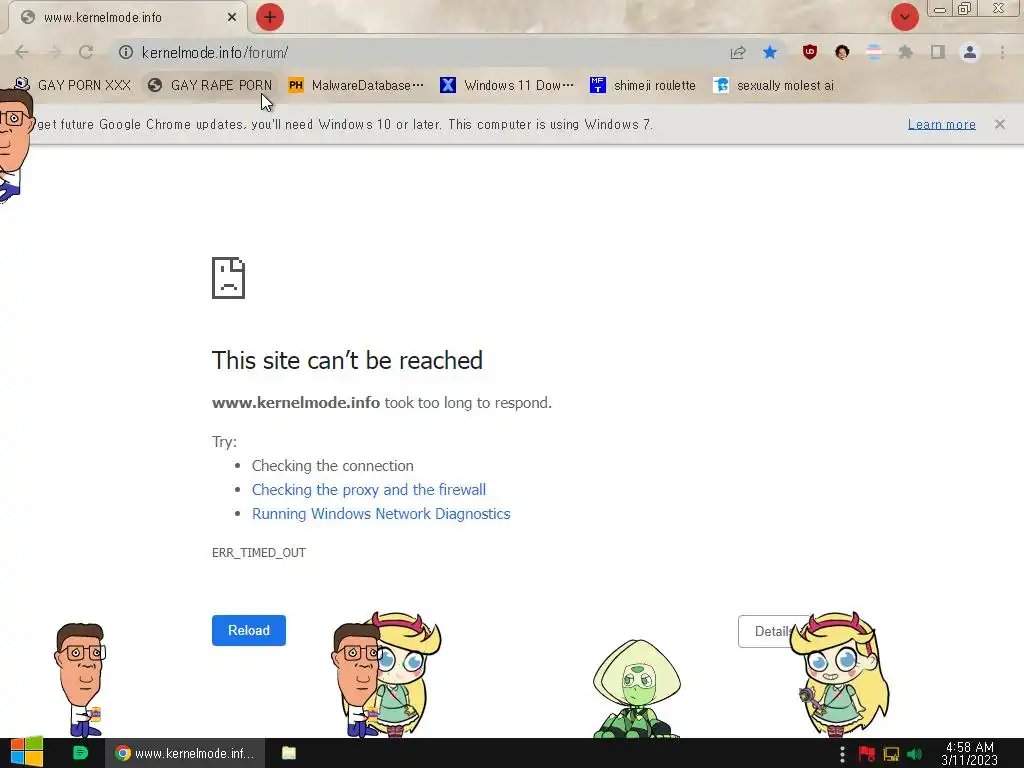Open the shimeji roulette bookmark
This screenshot has height=768, width=1024.
tap(643, 86)
